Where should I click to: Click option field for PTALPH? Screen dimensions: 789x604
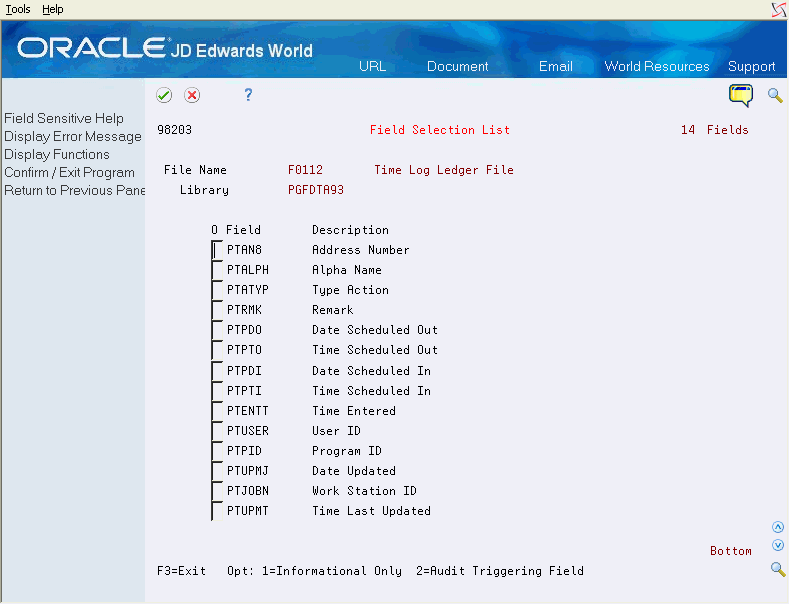point(217,270)
